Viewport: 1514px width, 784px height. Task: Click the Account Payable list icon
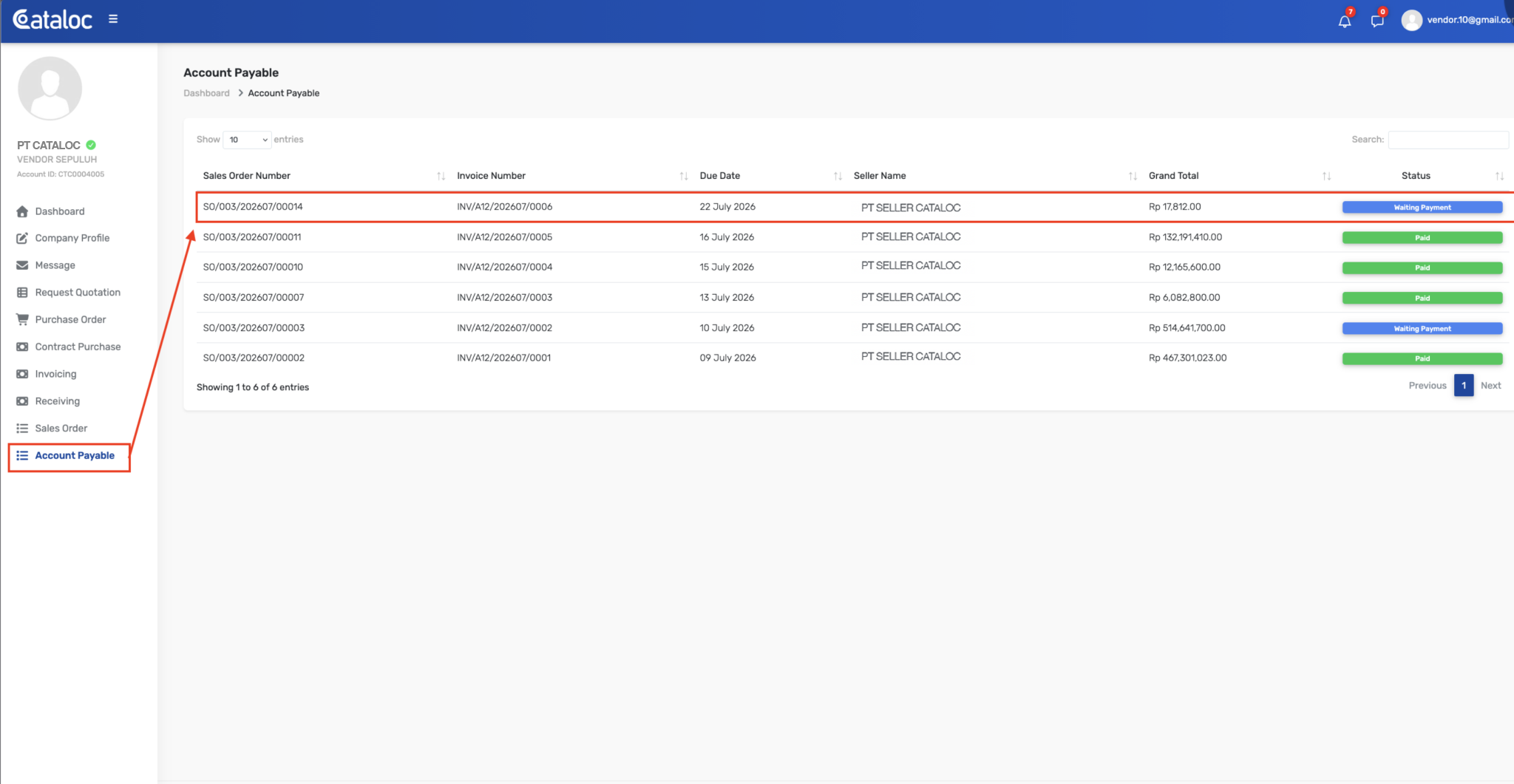click(x=22, y=455)
